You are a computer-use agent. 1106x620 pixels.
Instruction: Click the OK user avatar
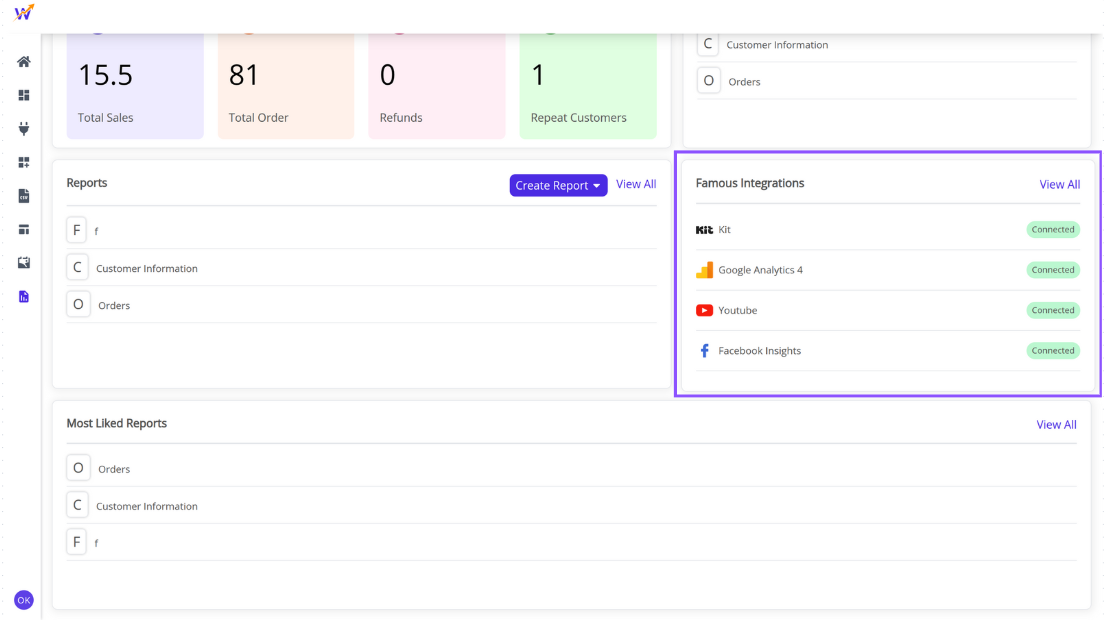24,600
